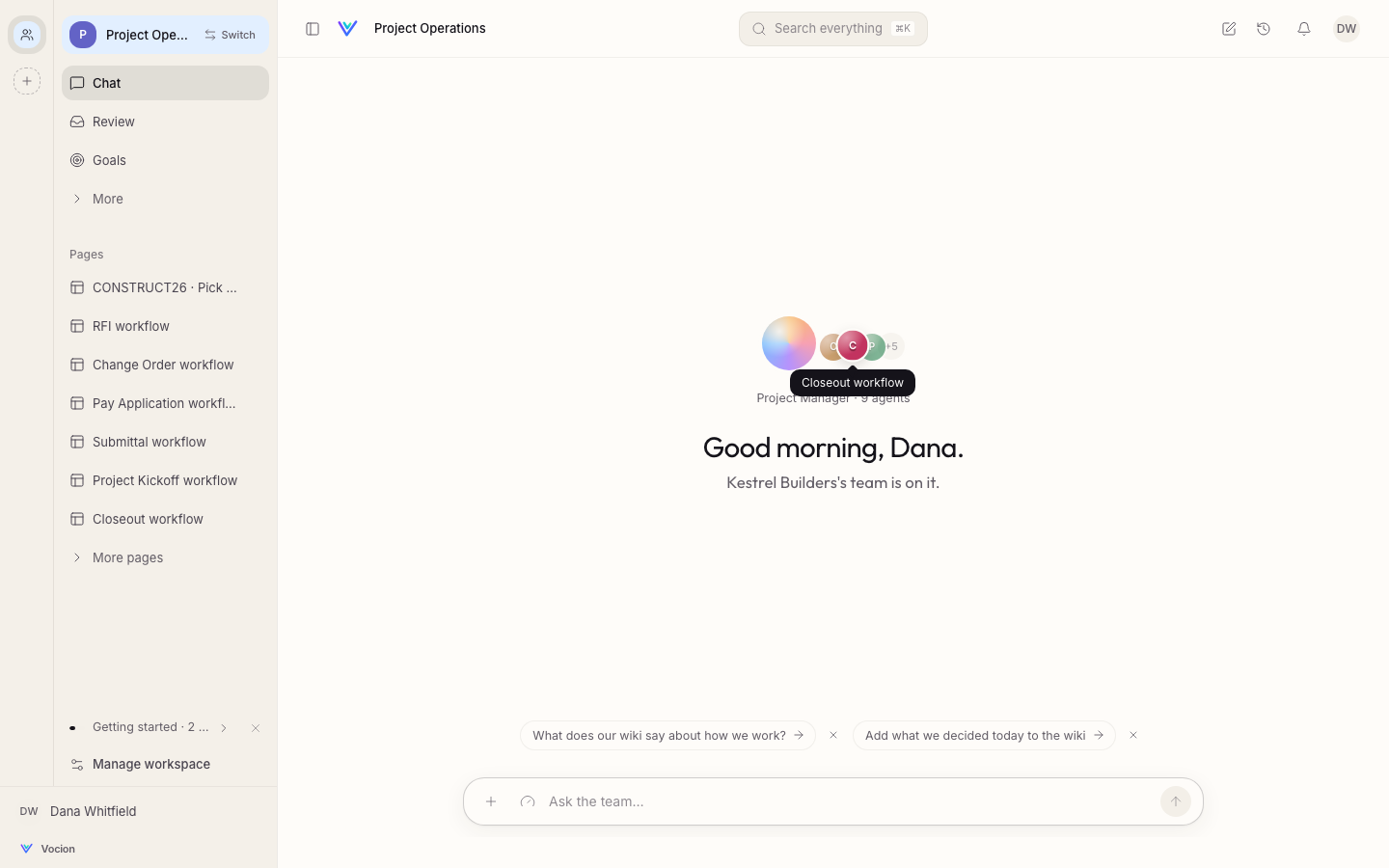
Task: Start a new chat with compose icon
Action: pyautogui.click(x=1229, y=29)
